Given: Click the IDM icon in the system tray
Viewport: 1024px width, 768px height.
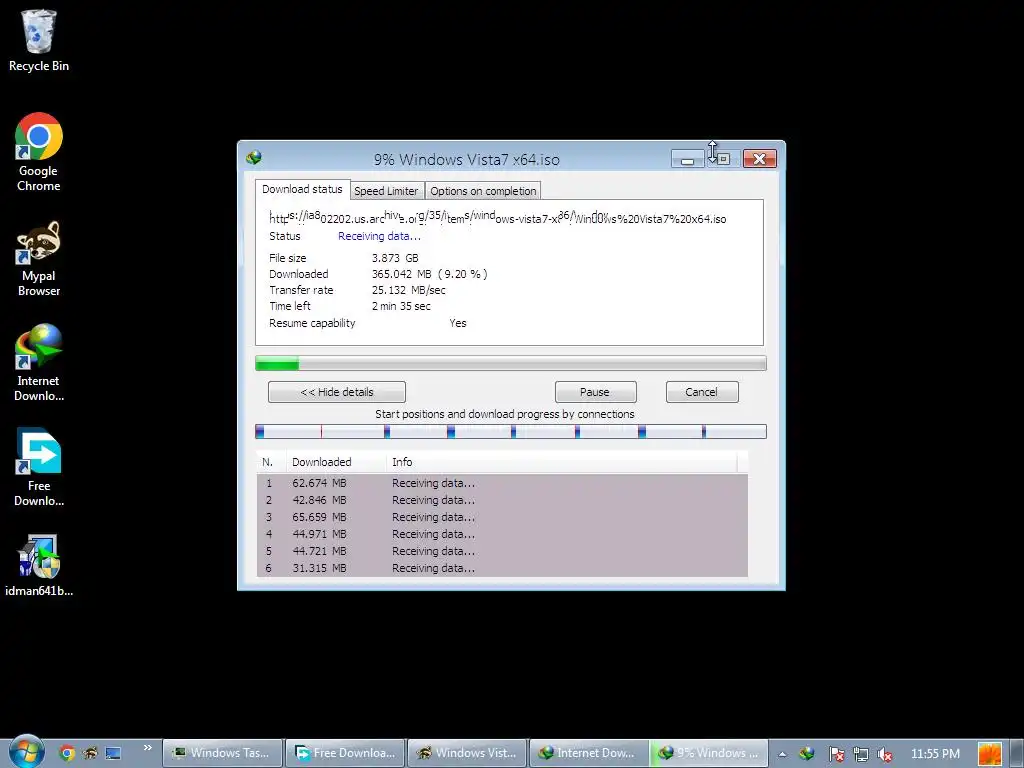Looking at the screenshot, I should [x=807, y=754].
